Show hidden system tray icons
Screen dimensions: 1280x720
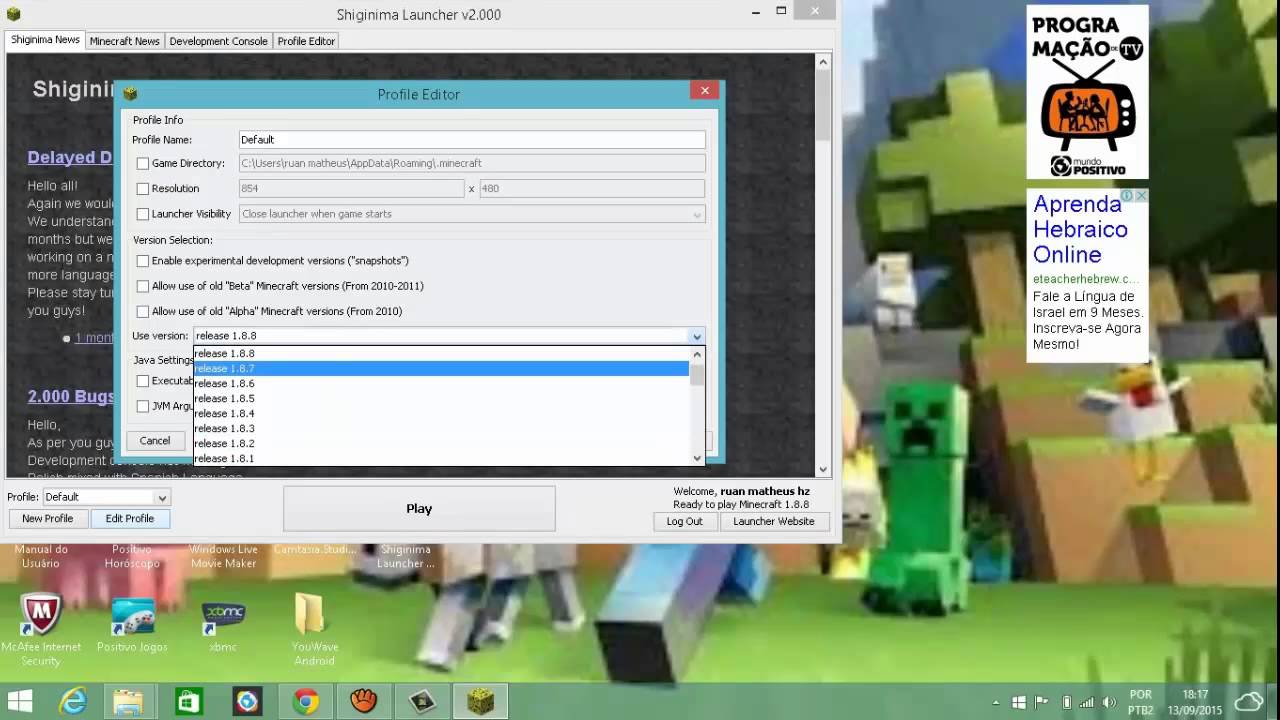(x=995, y=702)
